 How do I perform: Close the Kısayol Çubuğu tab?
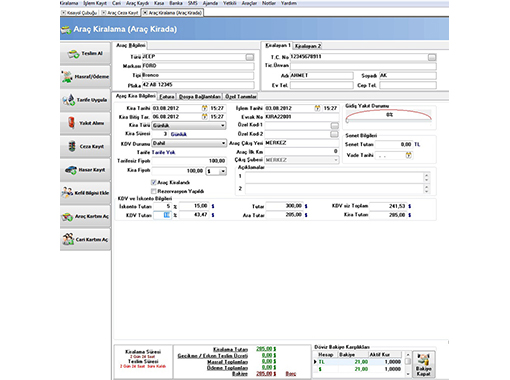coord(63,13)
